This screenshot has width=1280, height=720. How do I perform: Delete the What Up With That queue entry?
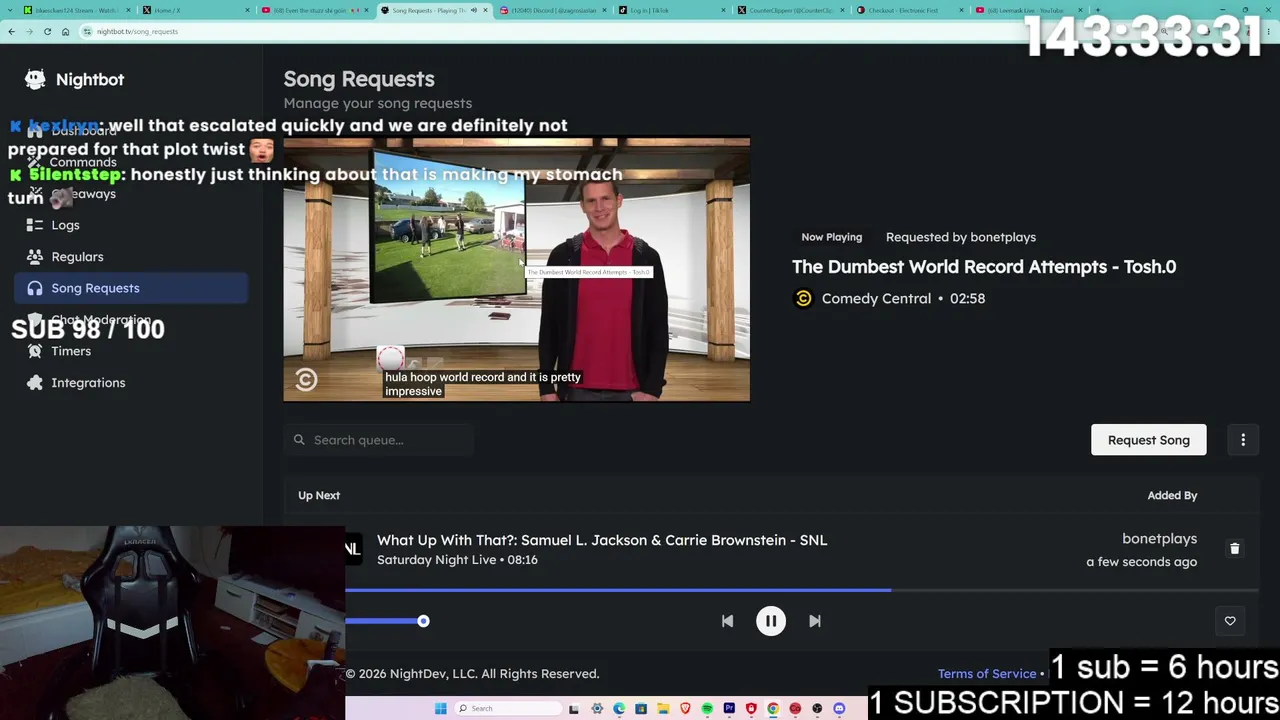point(1234,549)
